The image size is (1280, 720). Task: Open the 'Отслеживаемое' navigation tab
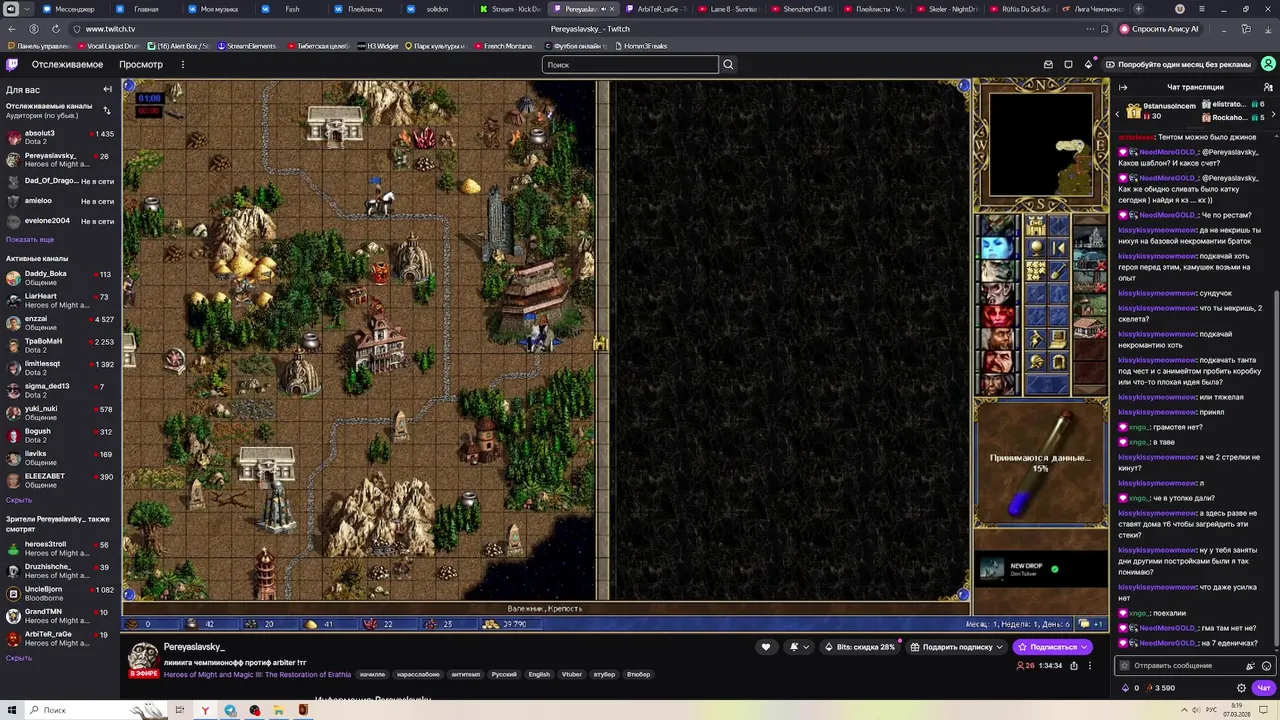(67, 64)
